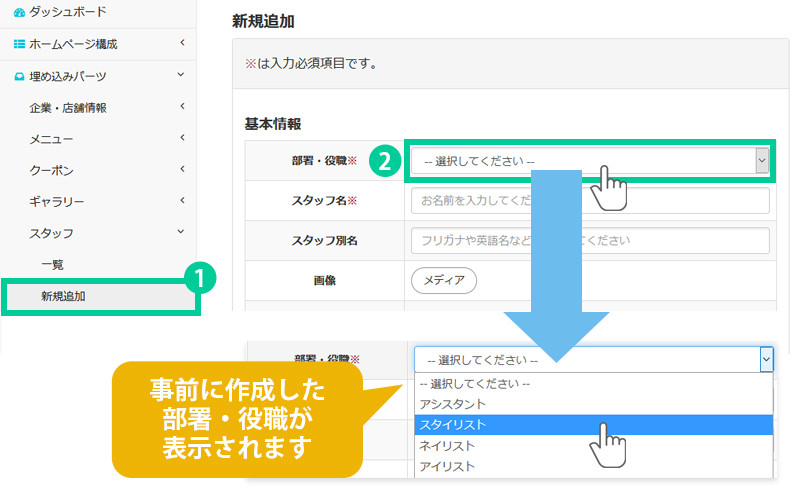The height and width of the screenshot is (500, 800).
Task: Open the 部署・役職 dropdown in the form
Action: tap(589, 160)
